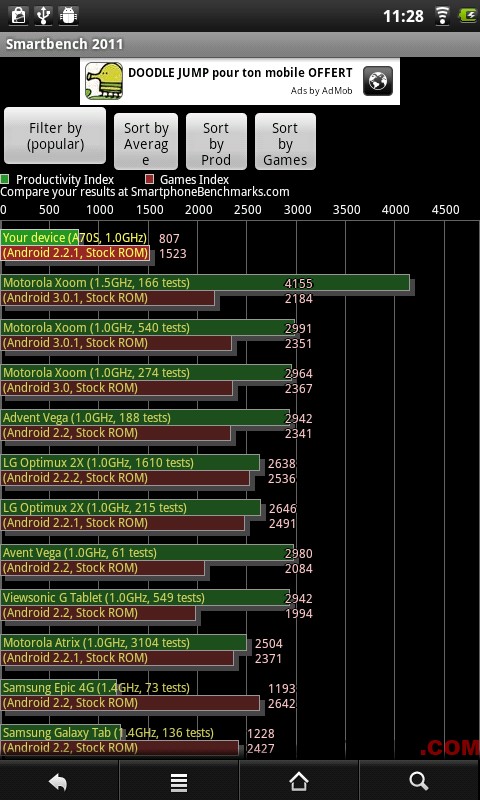Image resolution: width=480 pixels, height=800 pixels.
Task: Select Samsung Epic 4G 73 tests bar
Action: [x=59, y=688]
